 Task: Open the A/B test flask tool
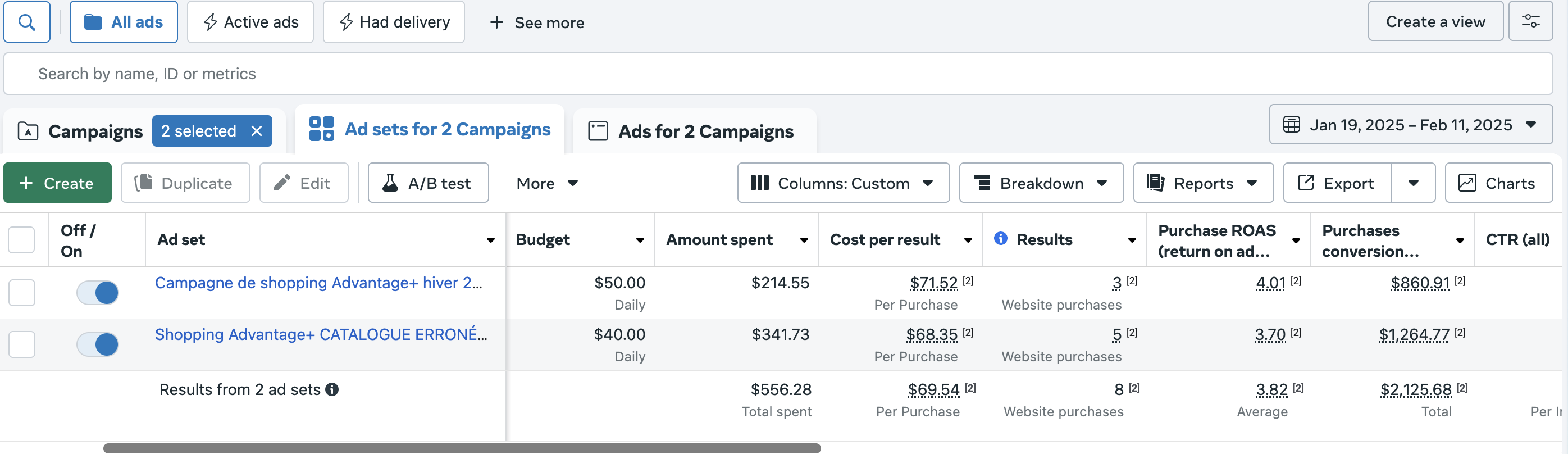(x=428, y=183)
